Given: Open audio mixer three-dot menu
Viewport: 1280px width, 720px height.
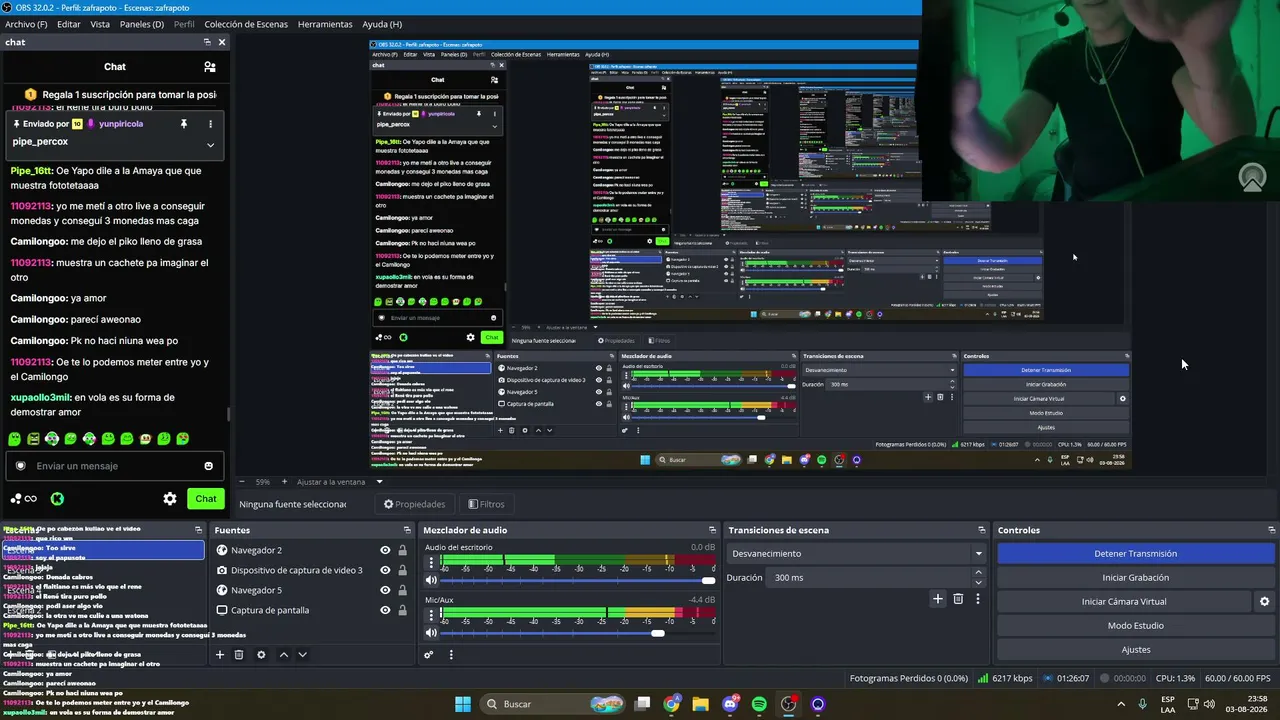Looking at the screenshot, I should click(451, 655).
